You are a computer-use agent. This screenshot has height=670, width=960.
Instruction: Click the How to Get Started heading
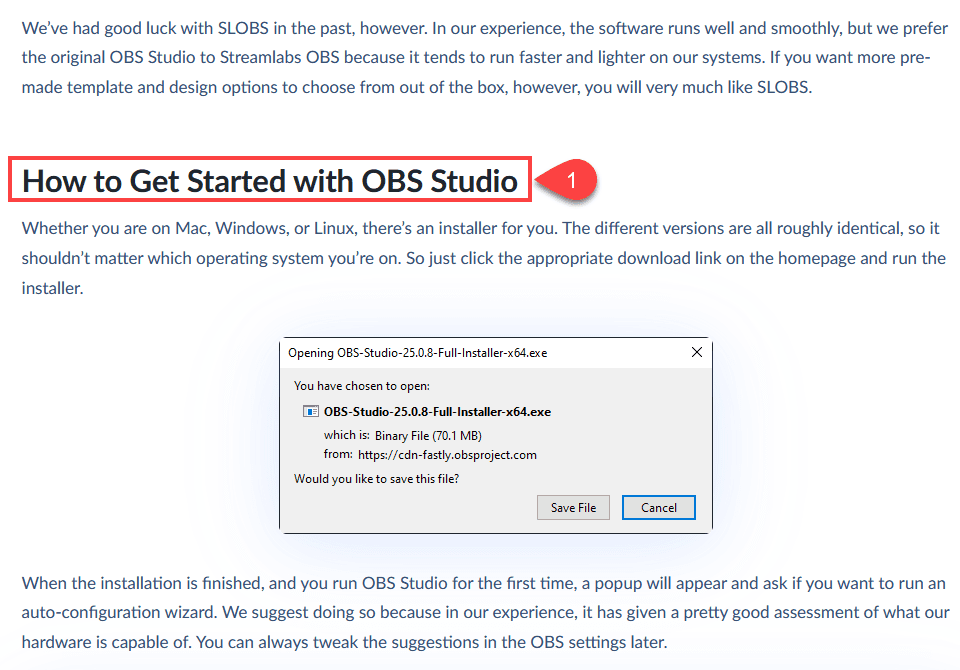pos(270,181)
